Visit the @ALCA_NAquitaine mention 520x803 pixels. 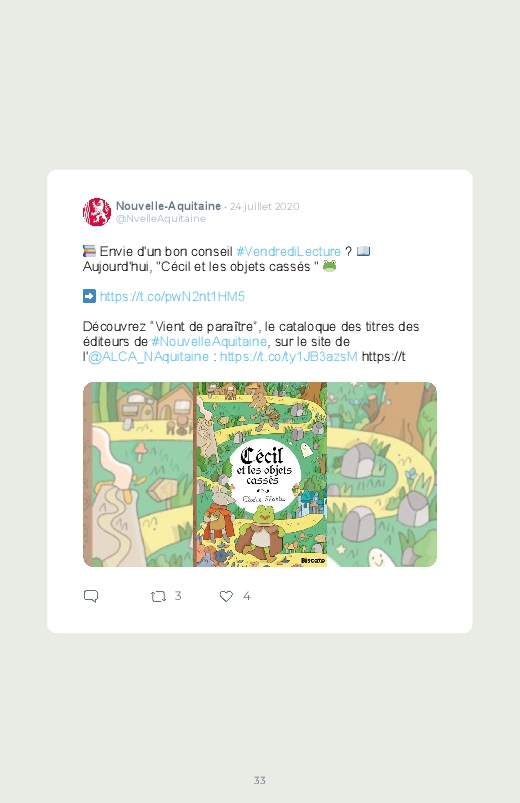click(x=149, y=357)
